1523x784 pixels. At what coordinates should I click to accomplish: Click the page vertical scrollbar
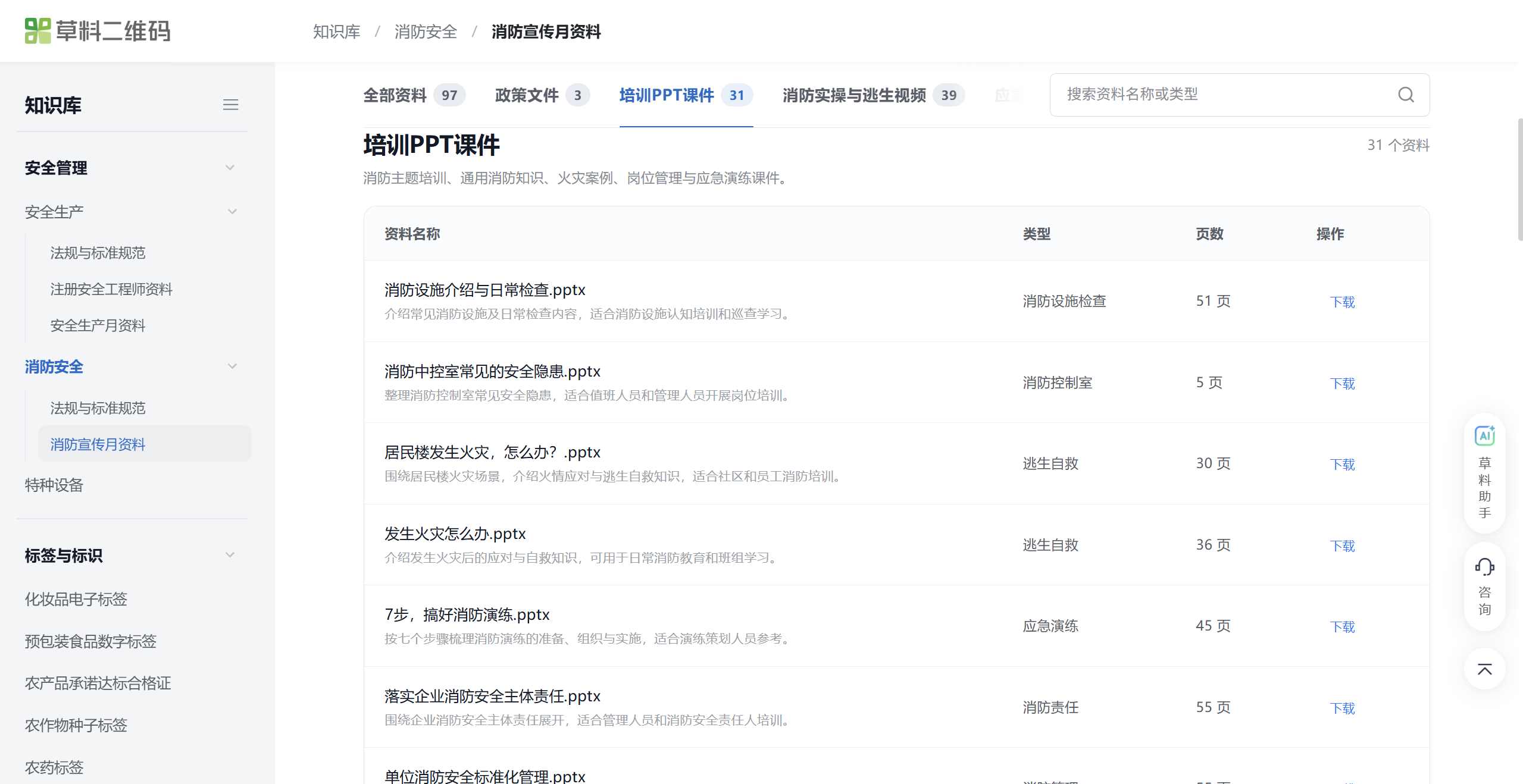click(1519, 178)
